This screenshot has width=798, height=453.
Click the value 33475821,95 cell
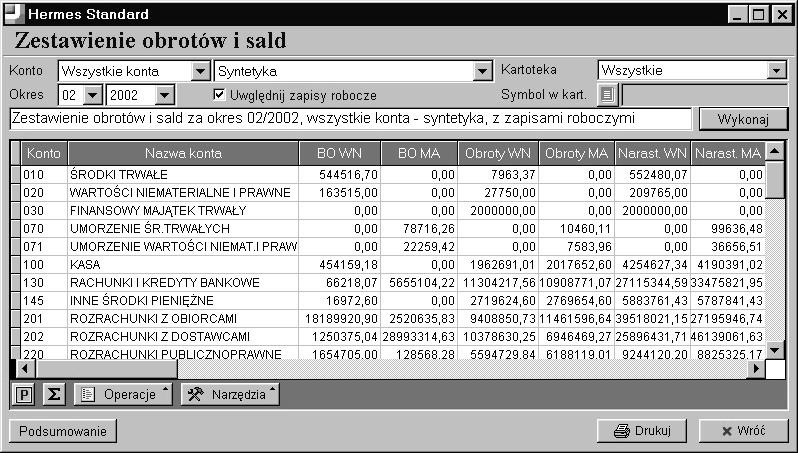pyautogui.click(x=728, y=282)
